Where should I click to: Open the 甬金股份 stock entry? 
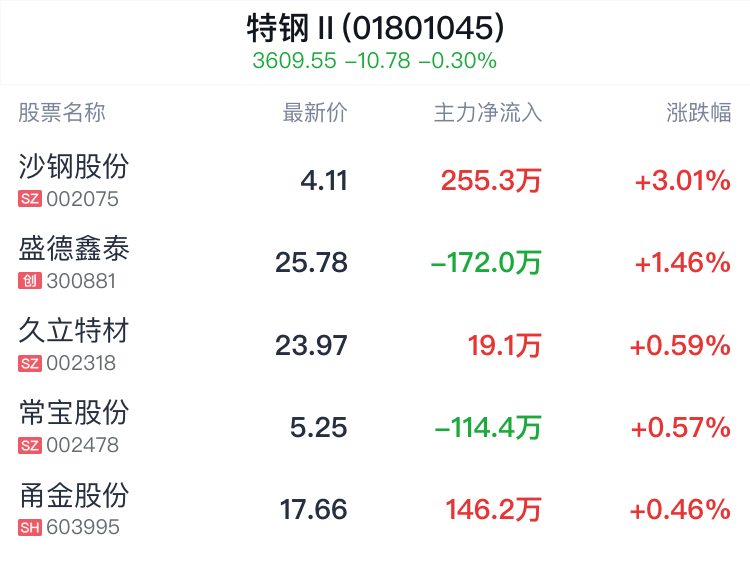coord(375,509)
